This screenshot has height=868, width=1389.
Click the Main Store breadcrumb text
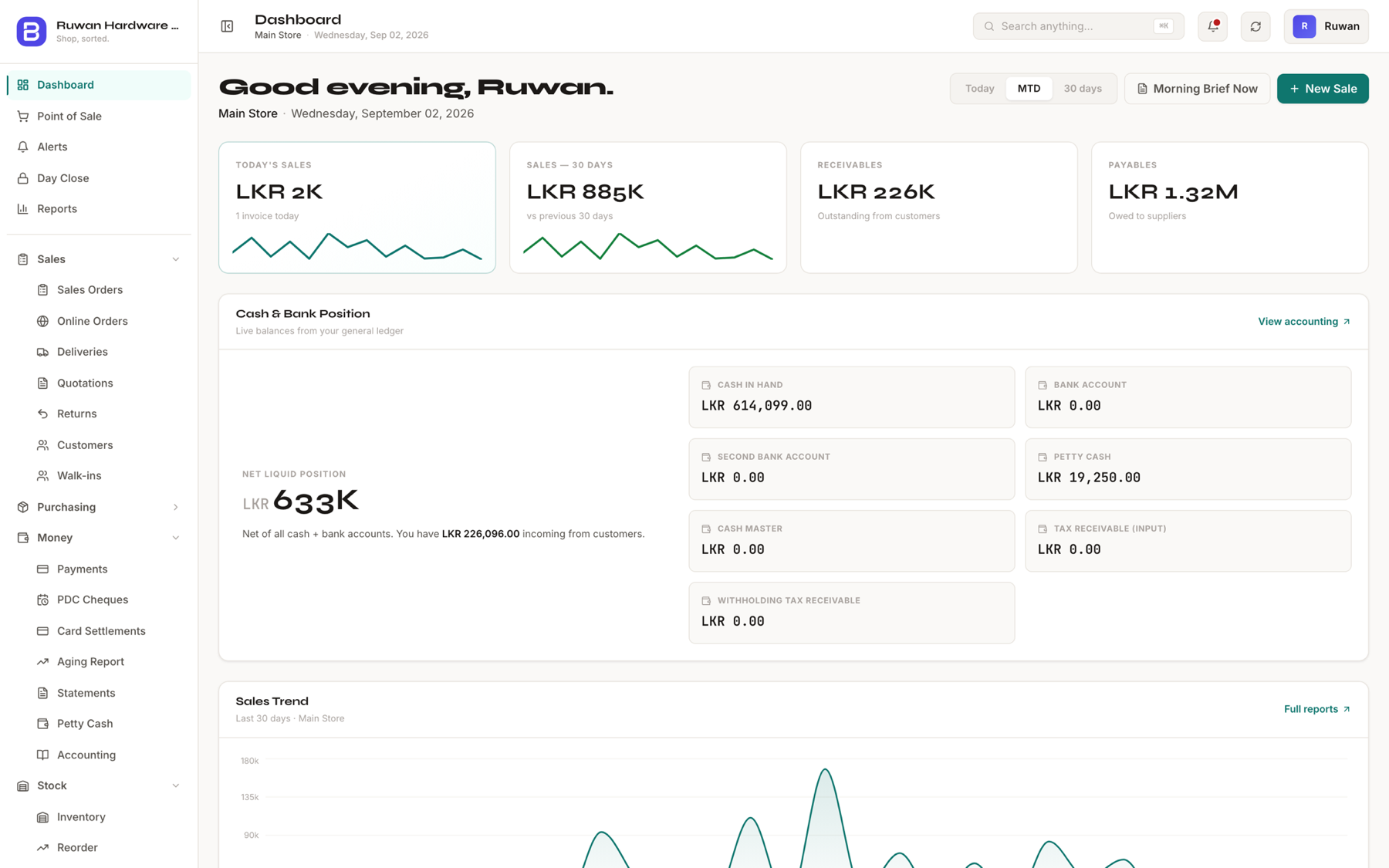pos(278,35)
